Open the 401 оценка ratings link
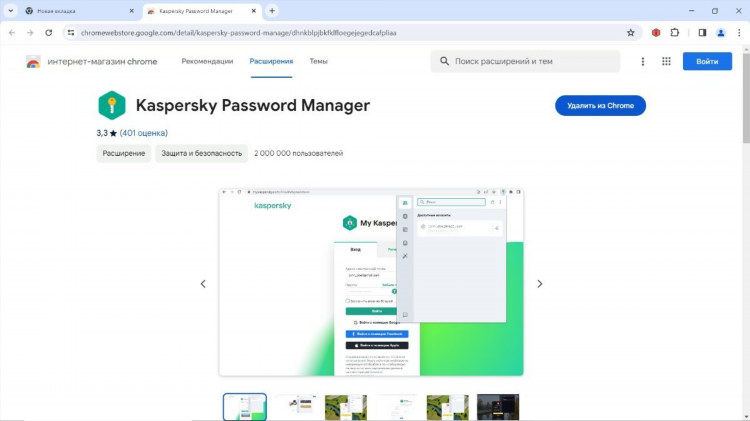 coord(143,133)
